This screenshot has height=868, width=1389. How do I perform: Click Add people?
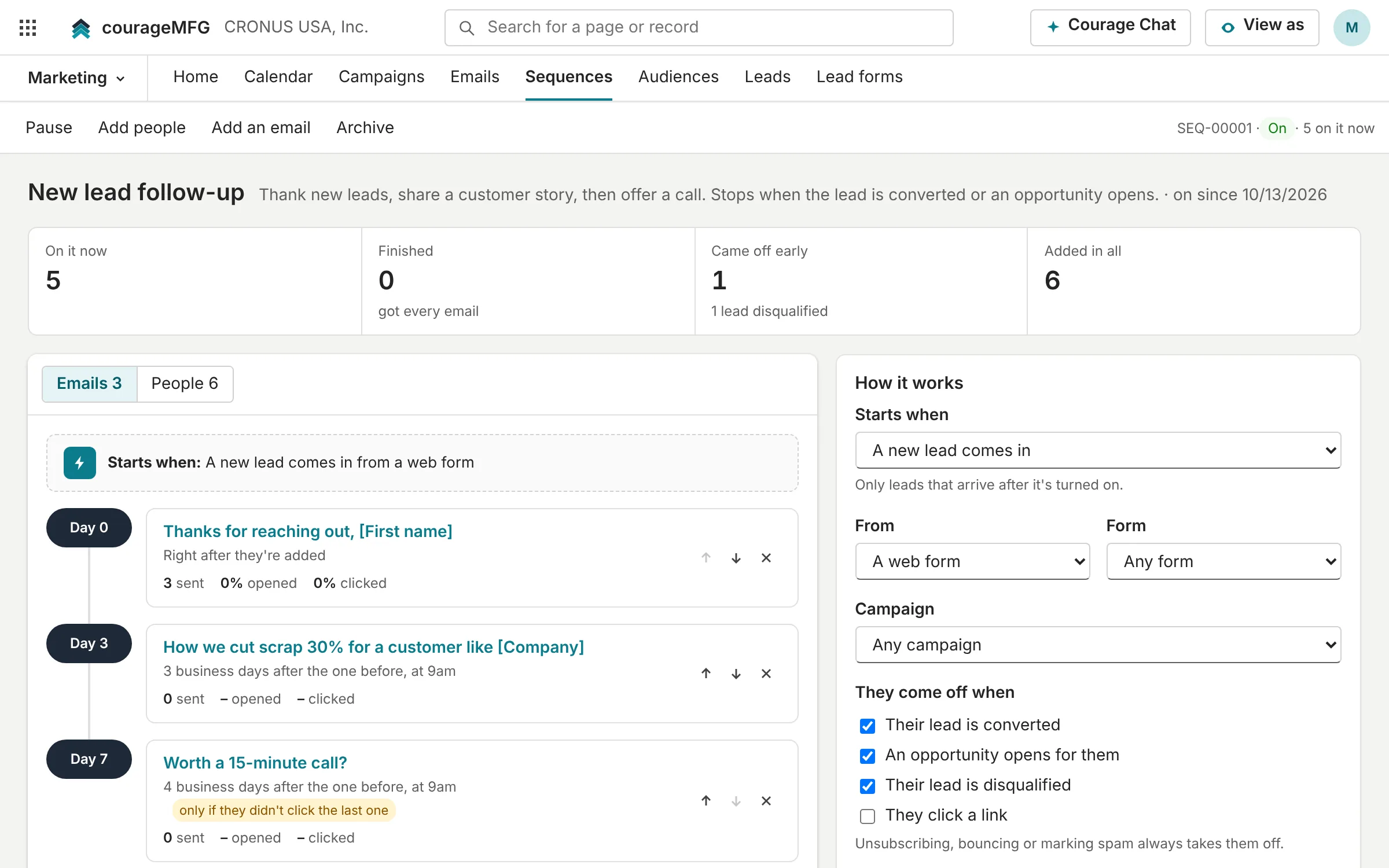142,127
